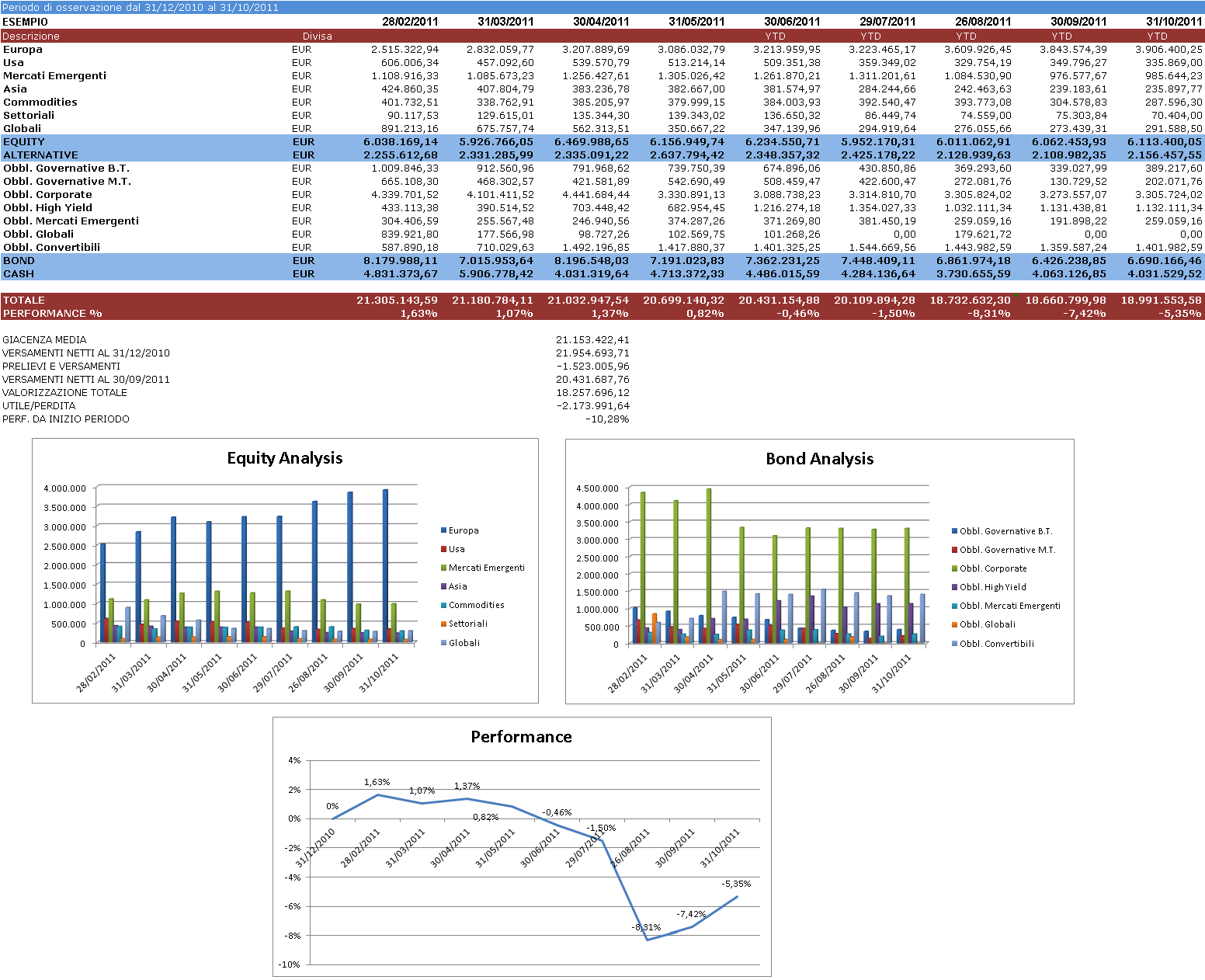1205x980 pixels.
Task: Select the CASH row label
Action: pos(19,273)
